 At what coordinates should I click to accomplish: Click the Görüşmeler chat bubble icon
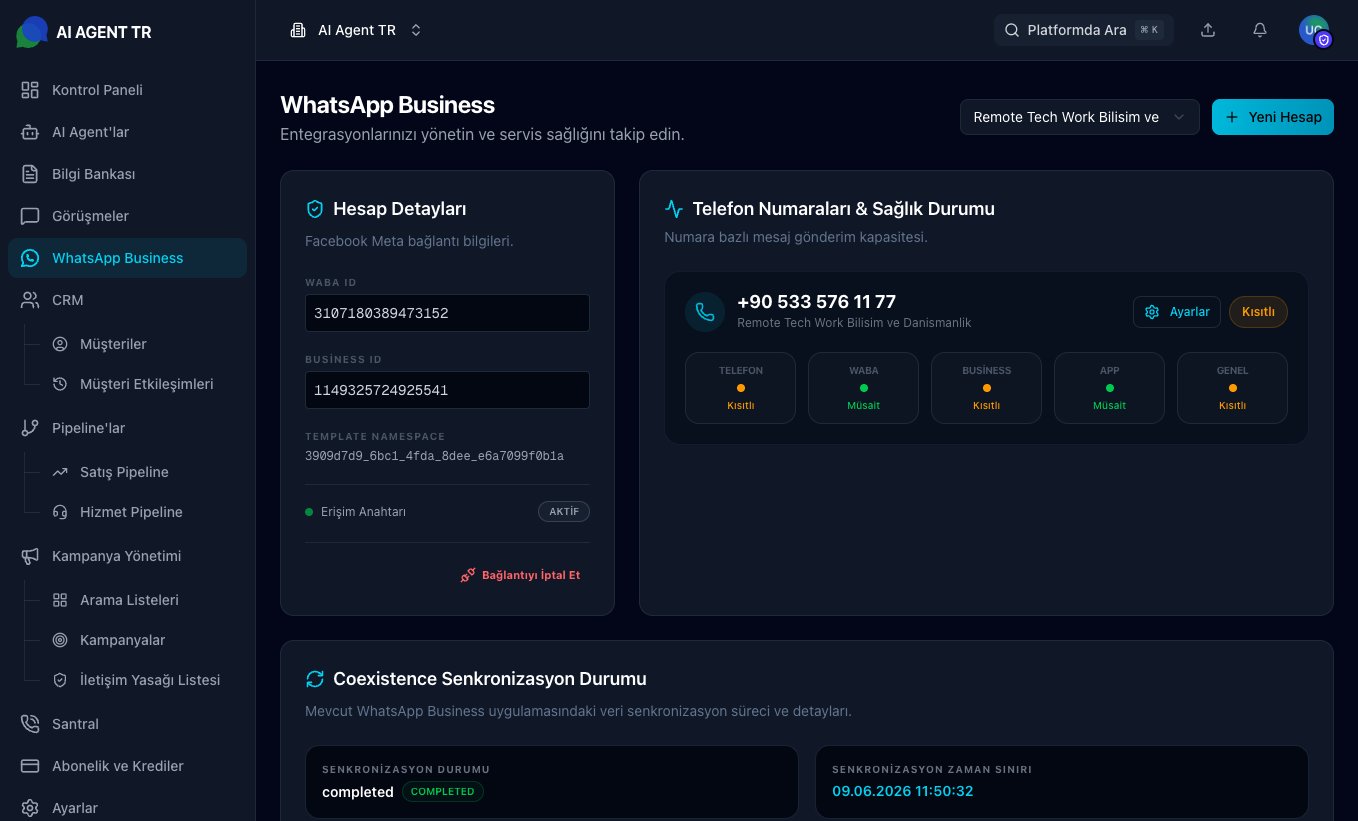(30, 216)
